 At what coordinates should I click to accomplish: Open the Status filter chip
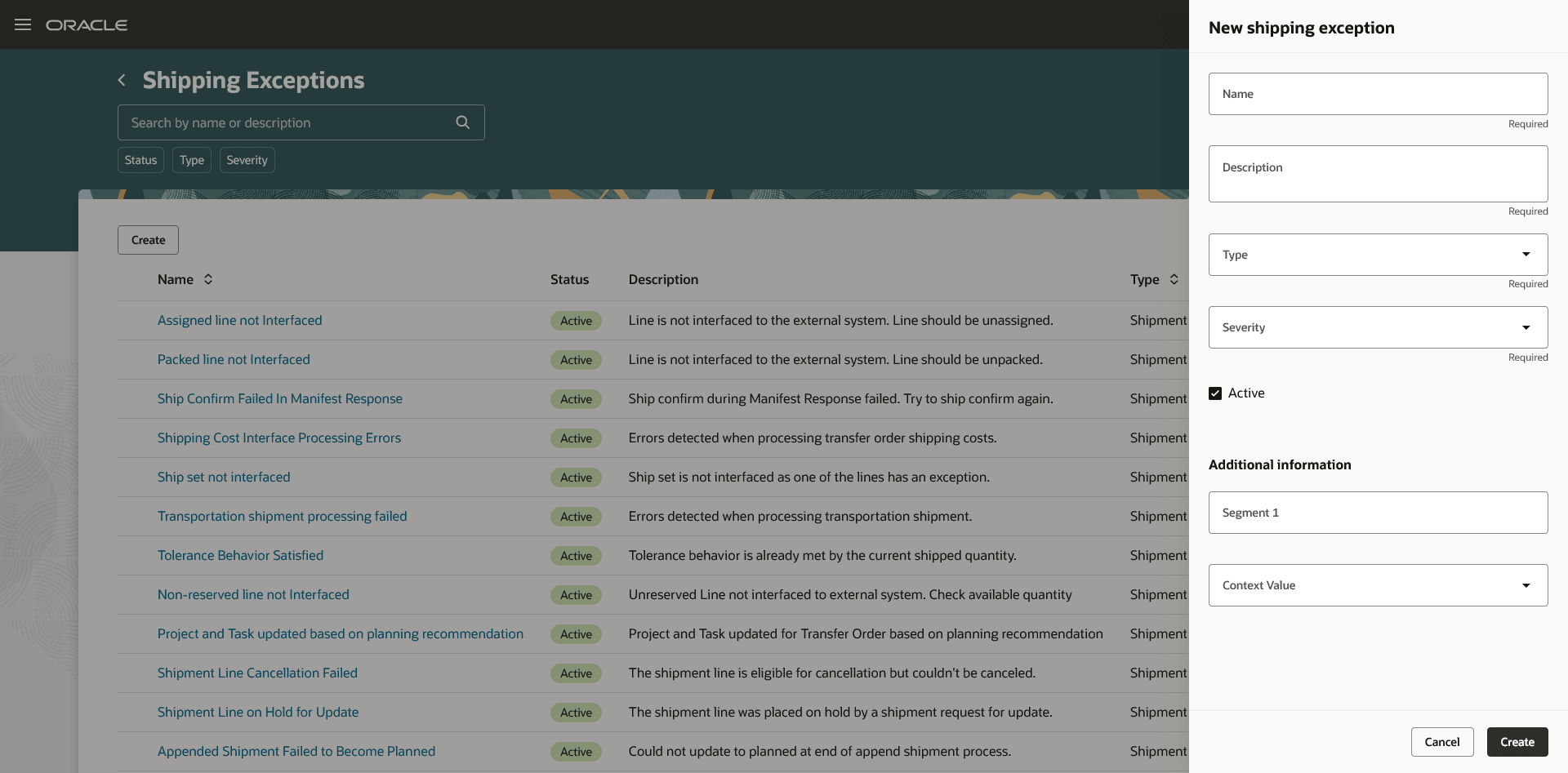140,159
